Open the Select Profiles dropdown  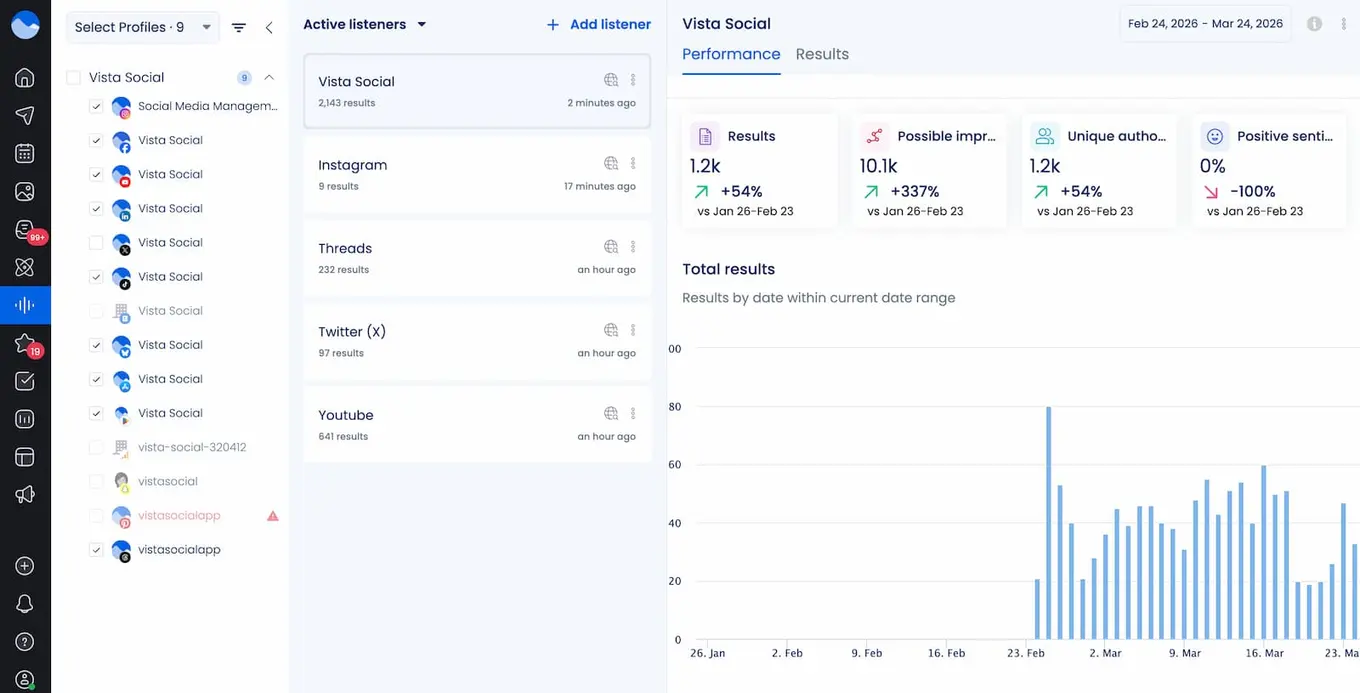(142, 27)
